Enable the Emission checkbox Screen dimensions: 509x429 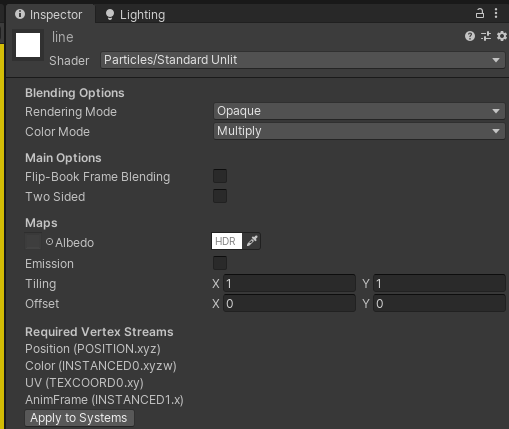220,263
